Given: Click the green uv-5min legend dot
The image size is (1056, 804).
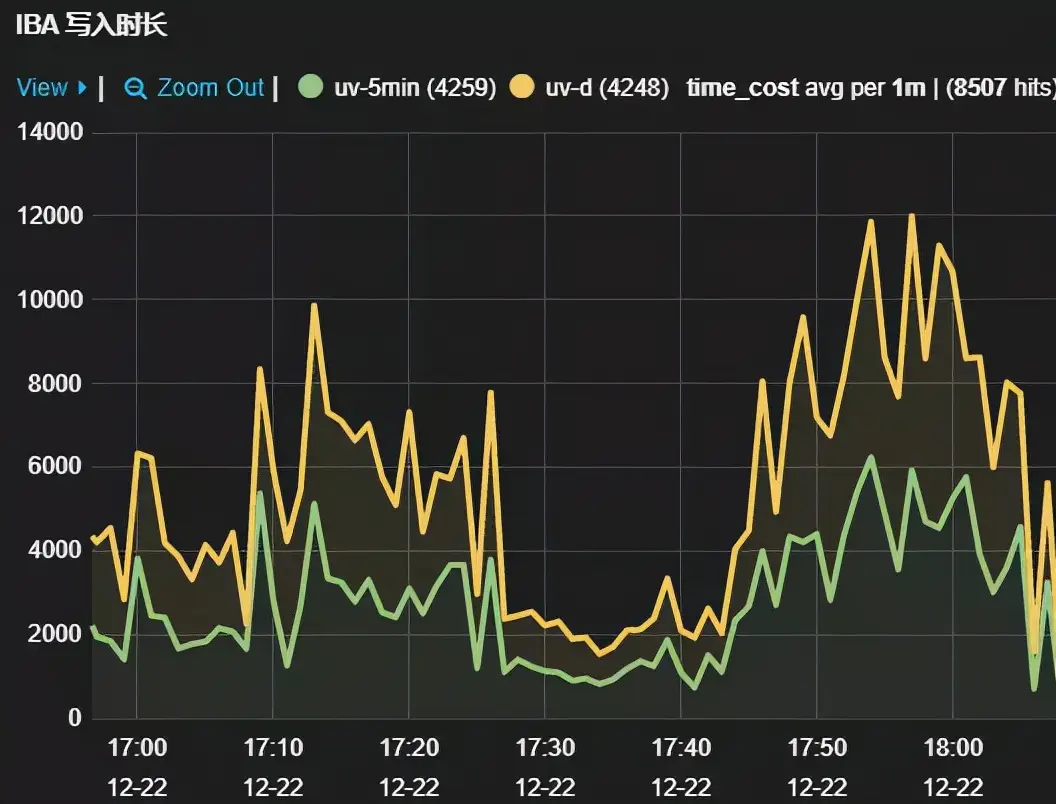Looking at the screenshot, I should click(312, 87).
